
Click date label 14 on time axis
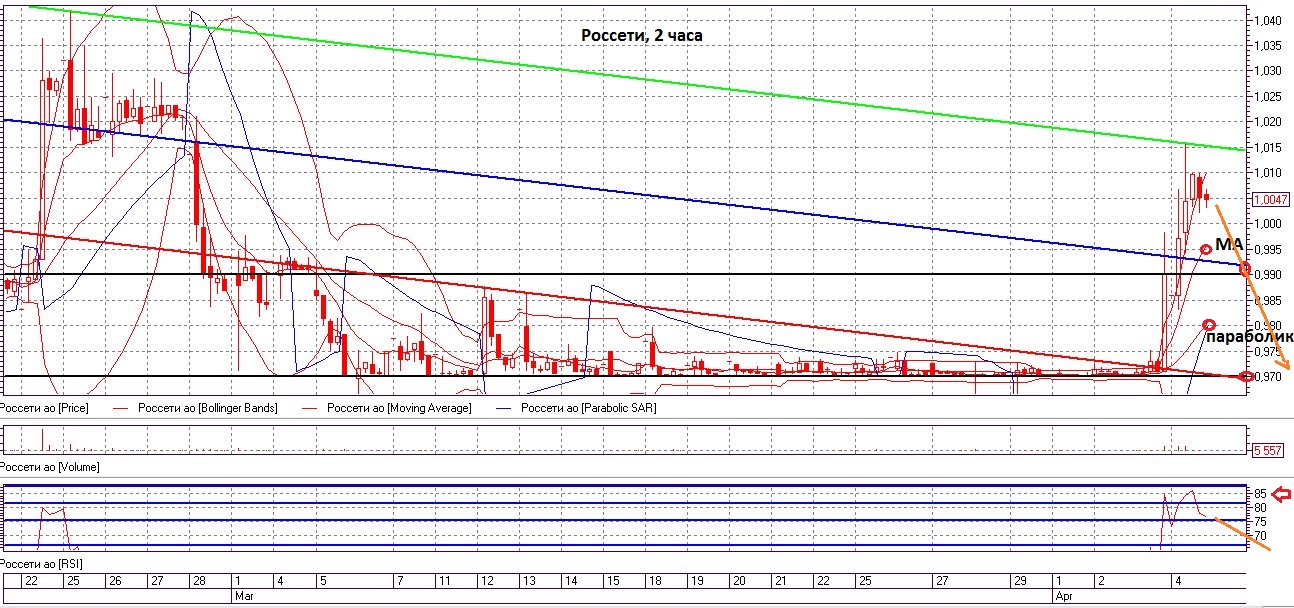571,581
